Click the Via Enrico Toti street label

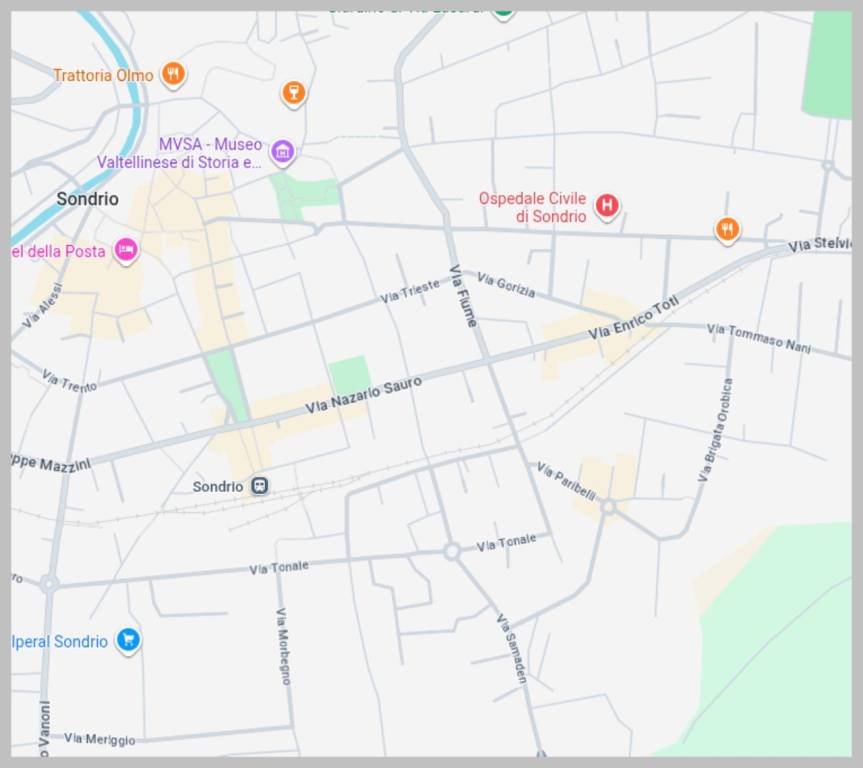click(x=633, y=318)
